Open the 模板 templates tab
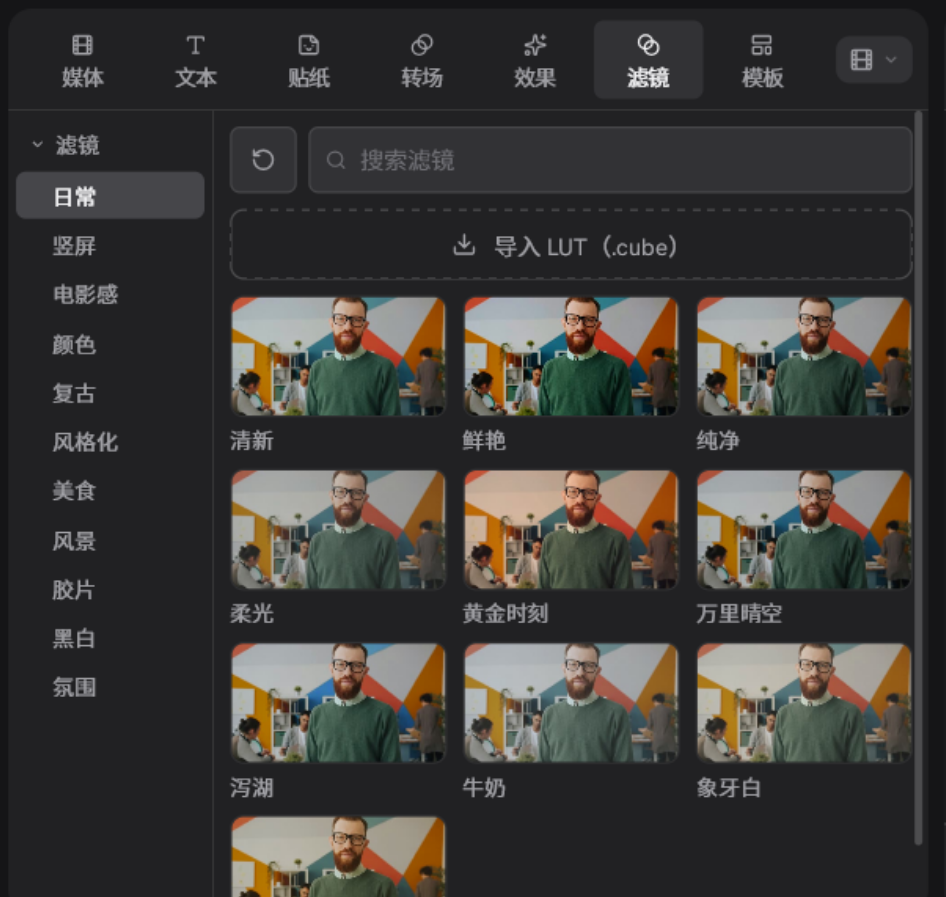This screenshot has height=897, width=946. [762, 60]
